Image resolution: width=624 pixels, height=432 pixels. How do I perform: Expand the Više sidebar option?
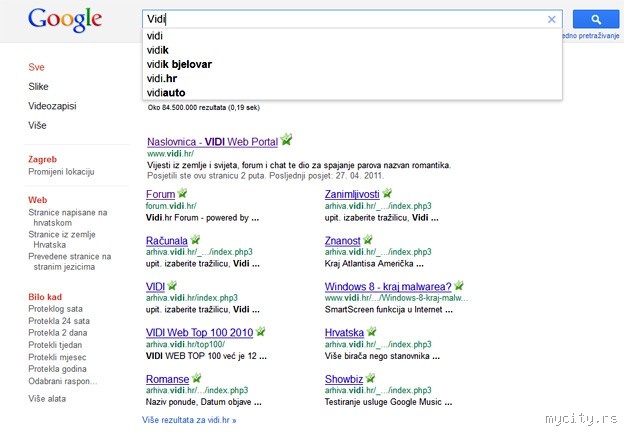(38, 125)
